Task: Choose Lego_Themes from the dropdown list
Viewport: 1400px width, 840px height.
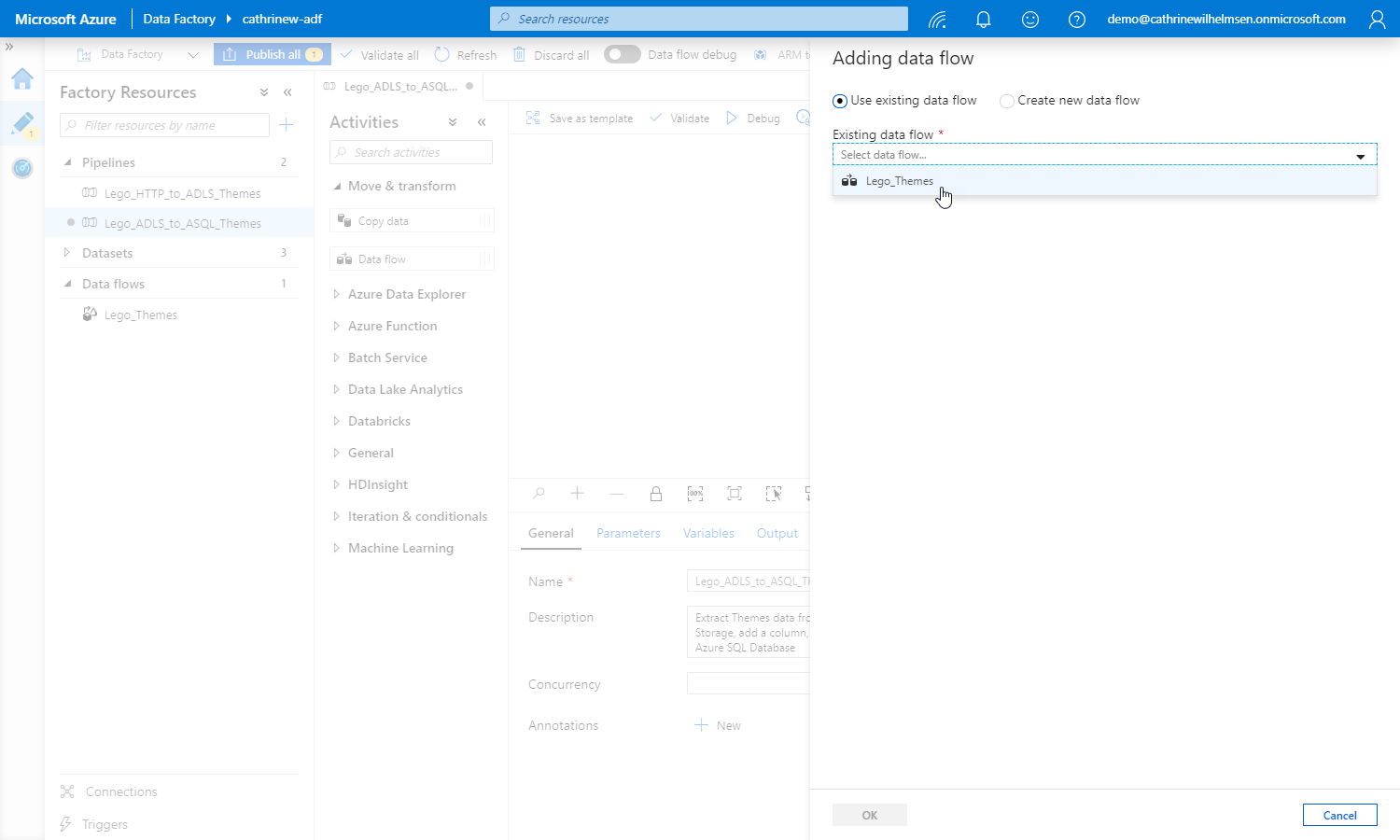Action: pyautogui.click(x=900, y=181)
